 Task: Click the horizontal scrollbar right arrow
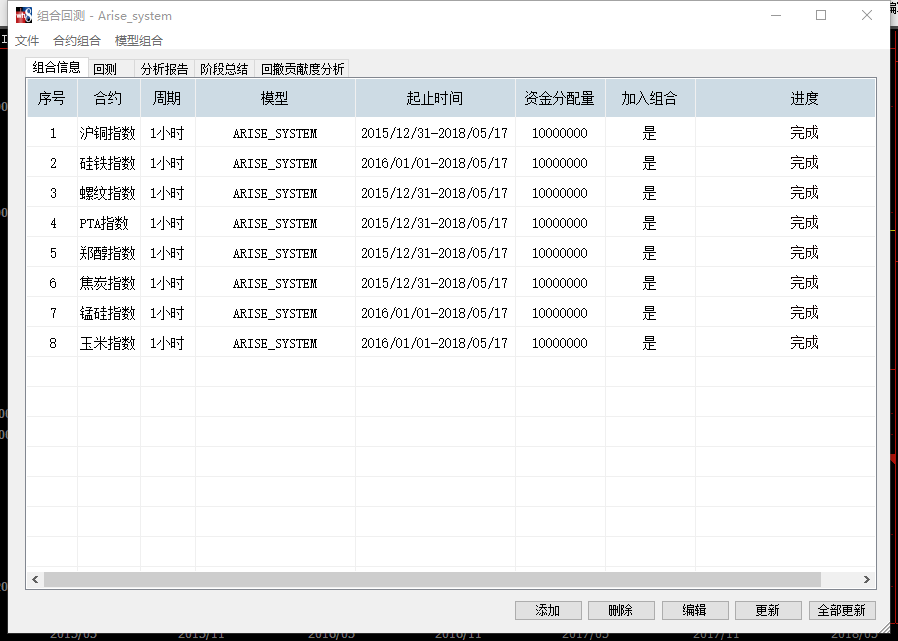click(866, 580)
